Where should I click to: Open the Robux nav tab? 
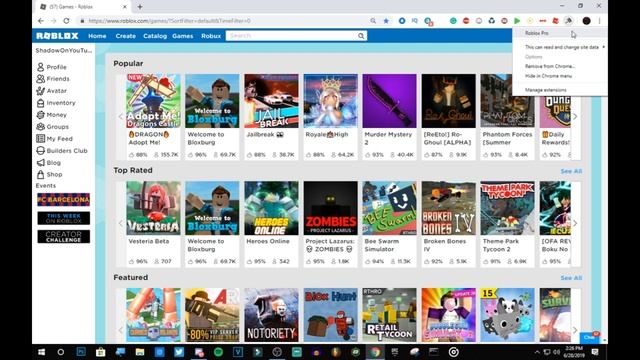point(211,36)
